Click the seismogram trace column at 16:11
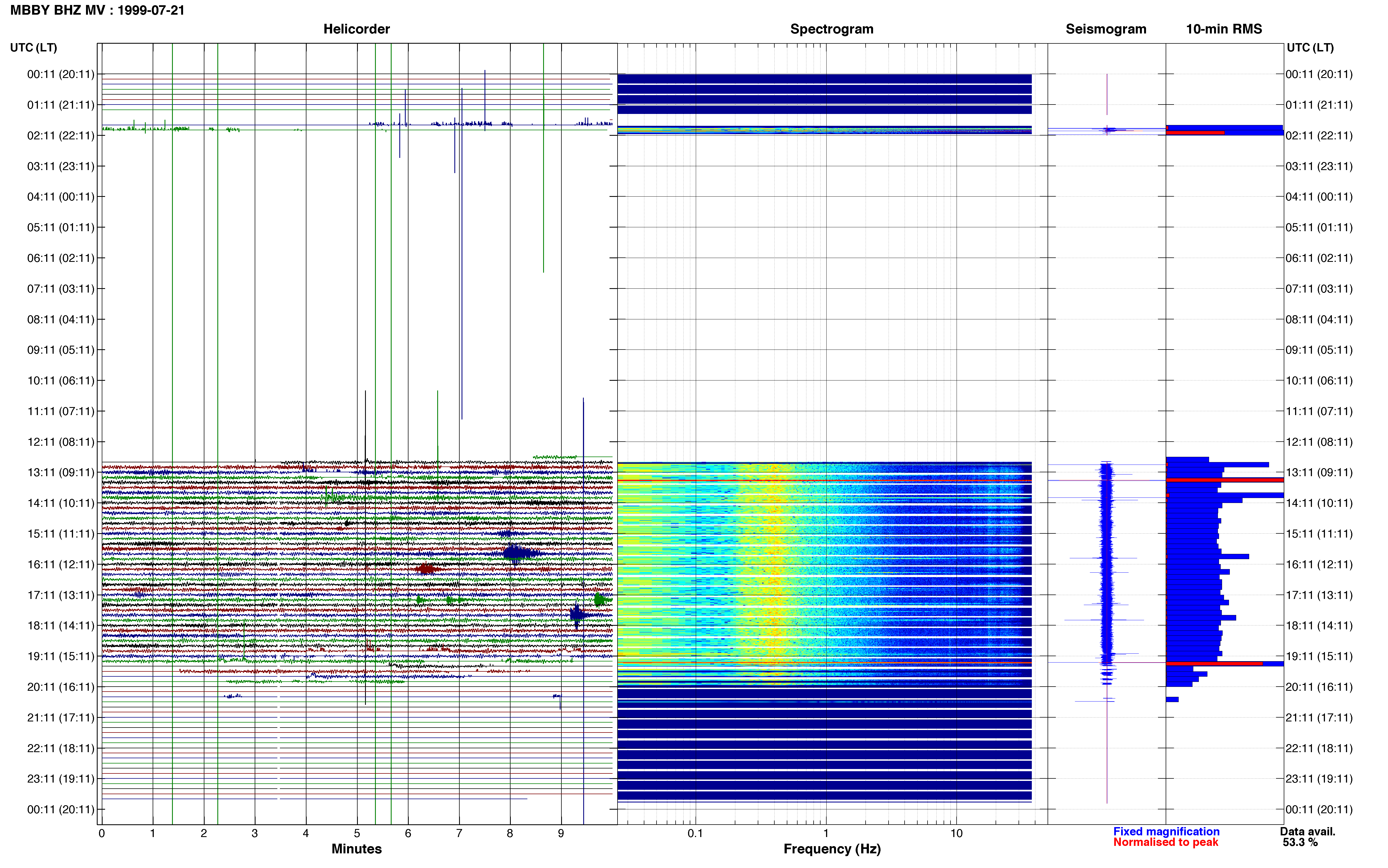The width and height of the screenshot is (1388, 868). [1107, 564]
